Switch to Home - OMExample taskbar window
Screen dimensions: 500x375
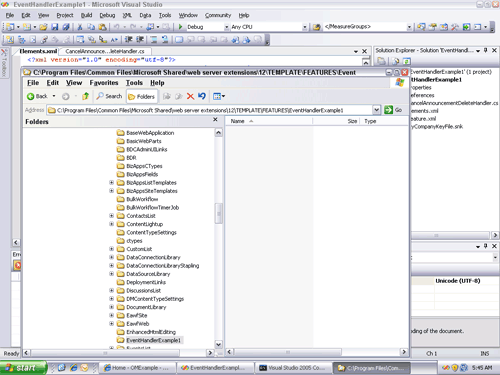(137, 368)
